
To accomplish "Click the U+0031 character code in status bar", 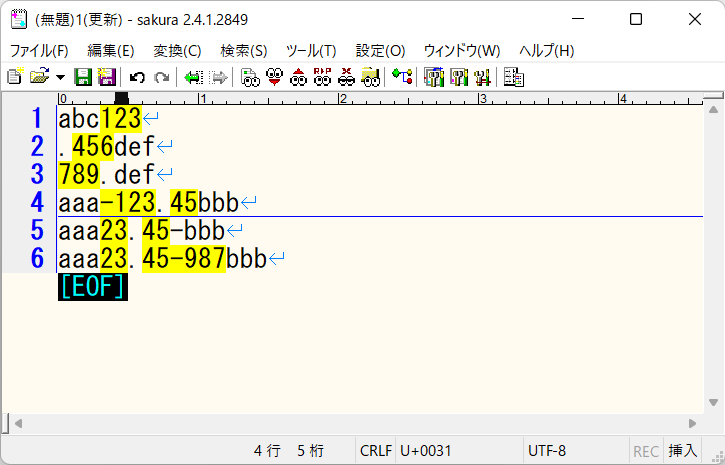I will click(x=426, y=450).
